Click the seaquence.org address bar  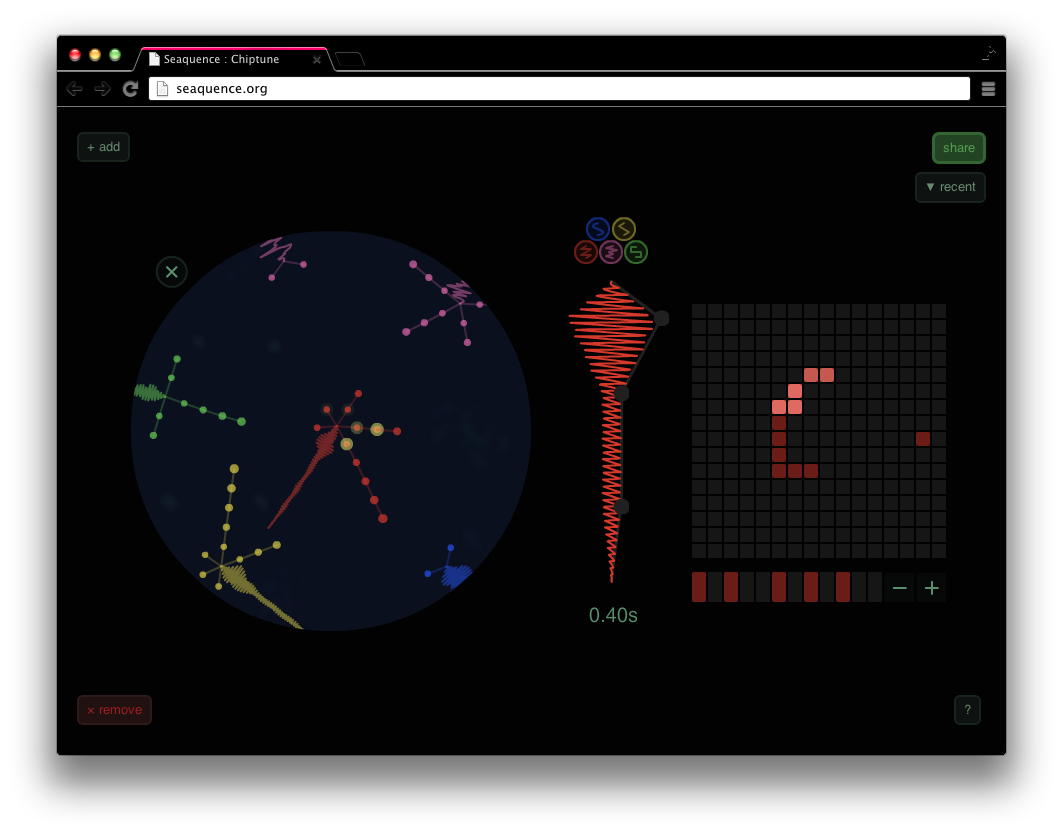(559, 89)
